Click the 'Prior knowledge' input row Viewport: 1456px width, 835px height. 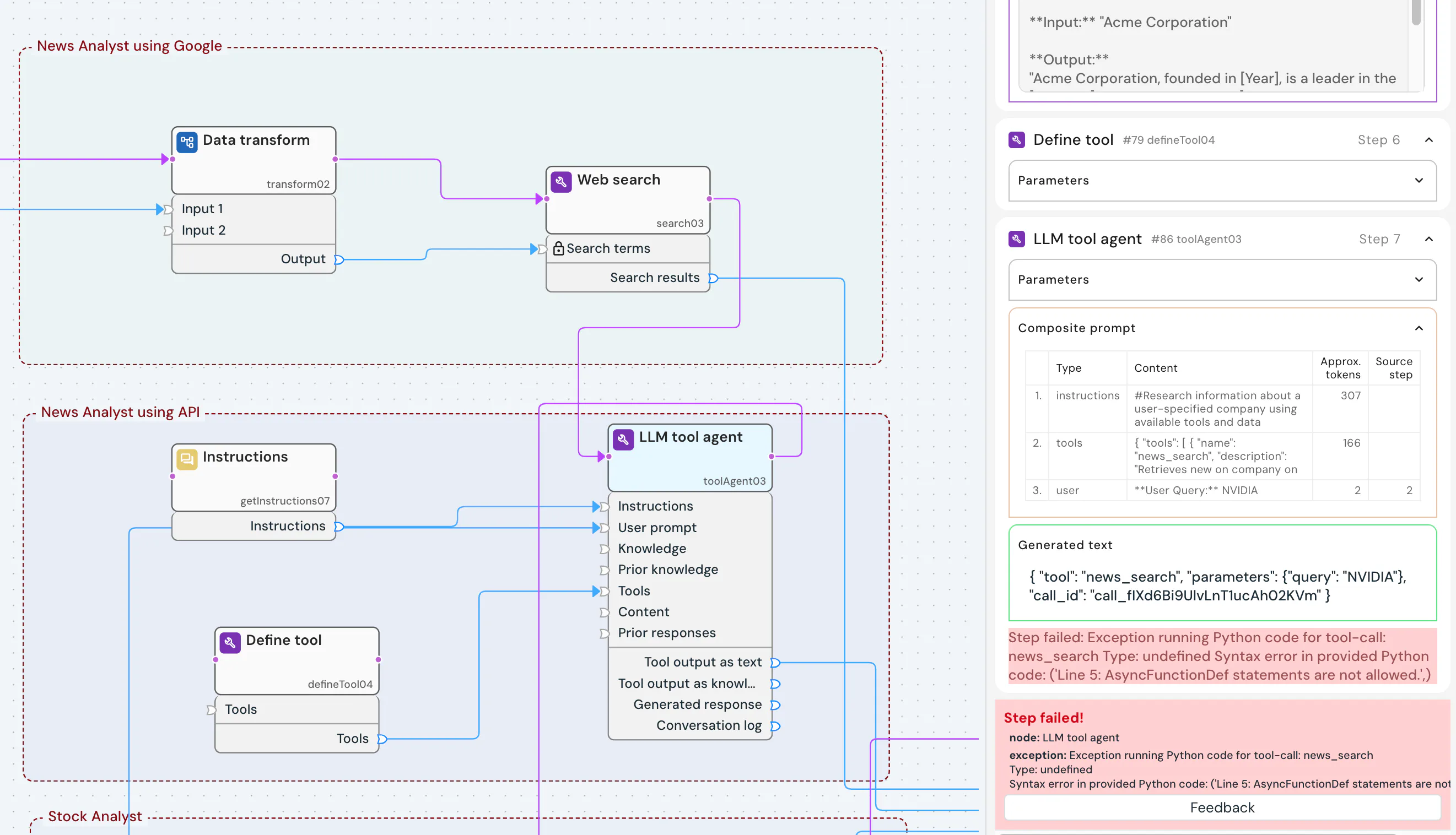tap(689, 570)
